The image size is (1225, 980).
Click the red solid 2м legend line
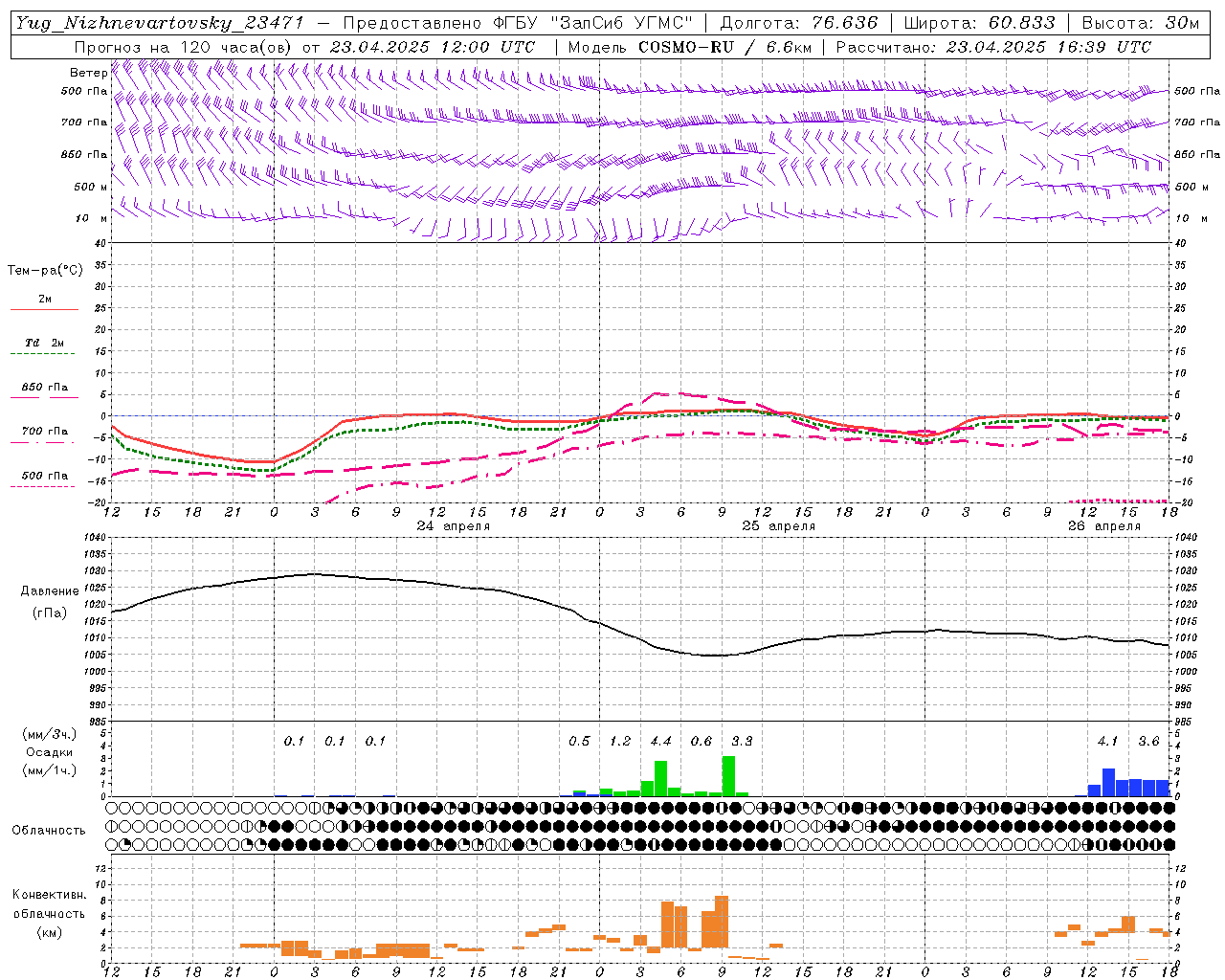pyautogui.click(x=44, y=310)
